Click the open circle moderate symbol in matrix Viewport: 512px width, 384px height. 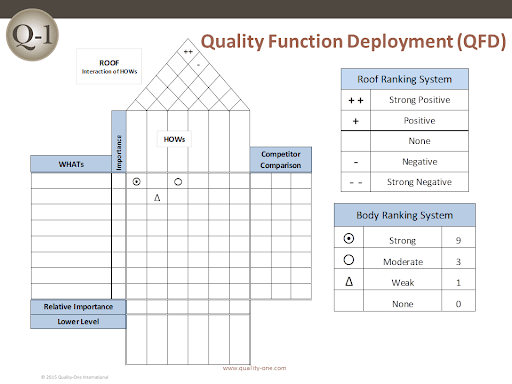[178, 182]
